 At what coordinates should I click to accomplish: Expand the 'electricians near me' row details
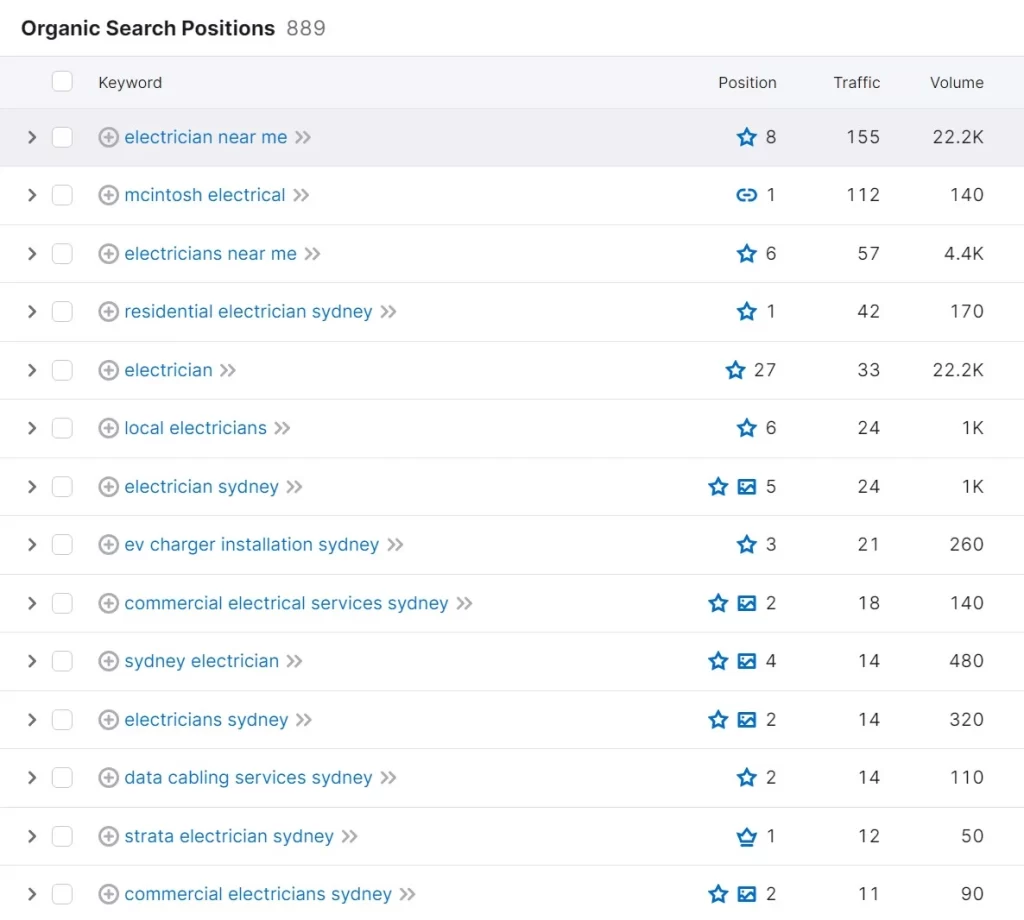pyautogui.click(x=31, y=254)
